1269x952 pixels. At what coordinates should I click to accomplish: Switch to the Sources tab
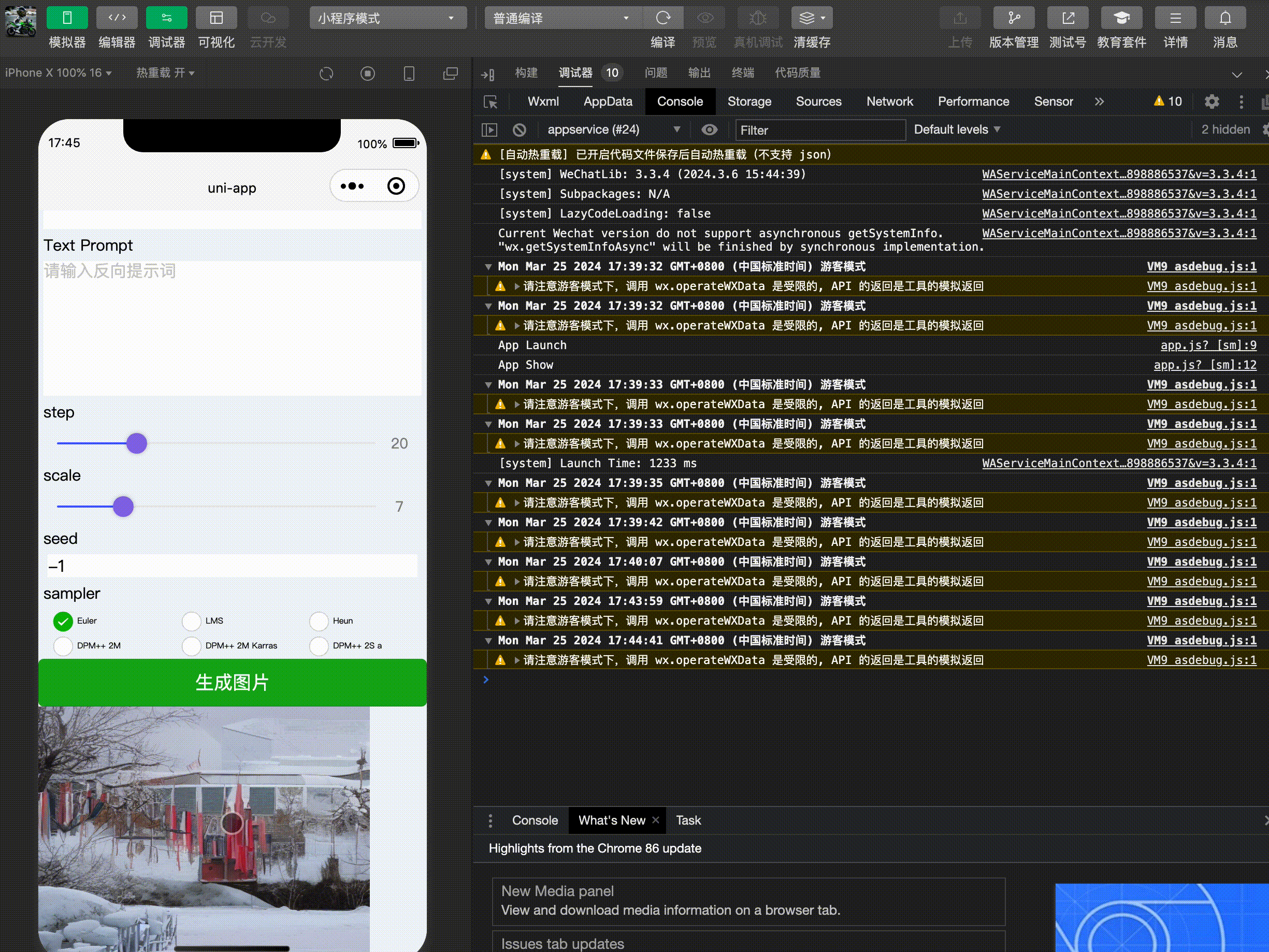point(818,102)
